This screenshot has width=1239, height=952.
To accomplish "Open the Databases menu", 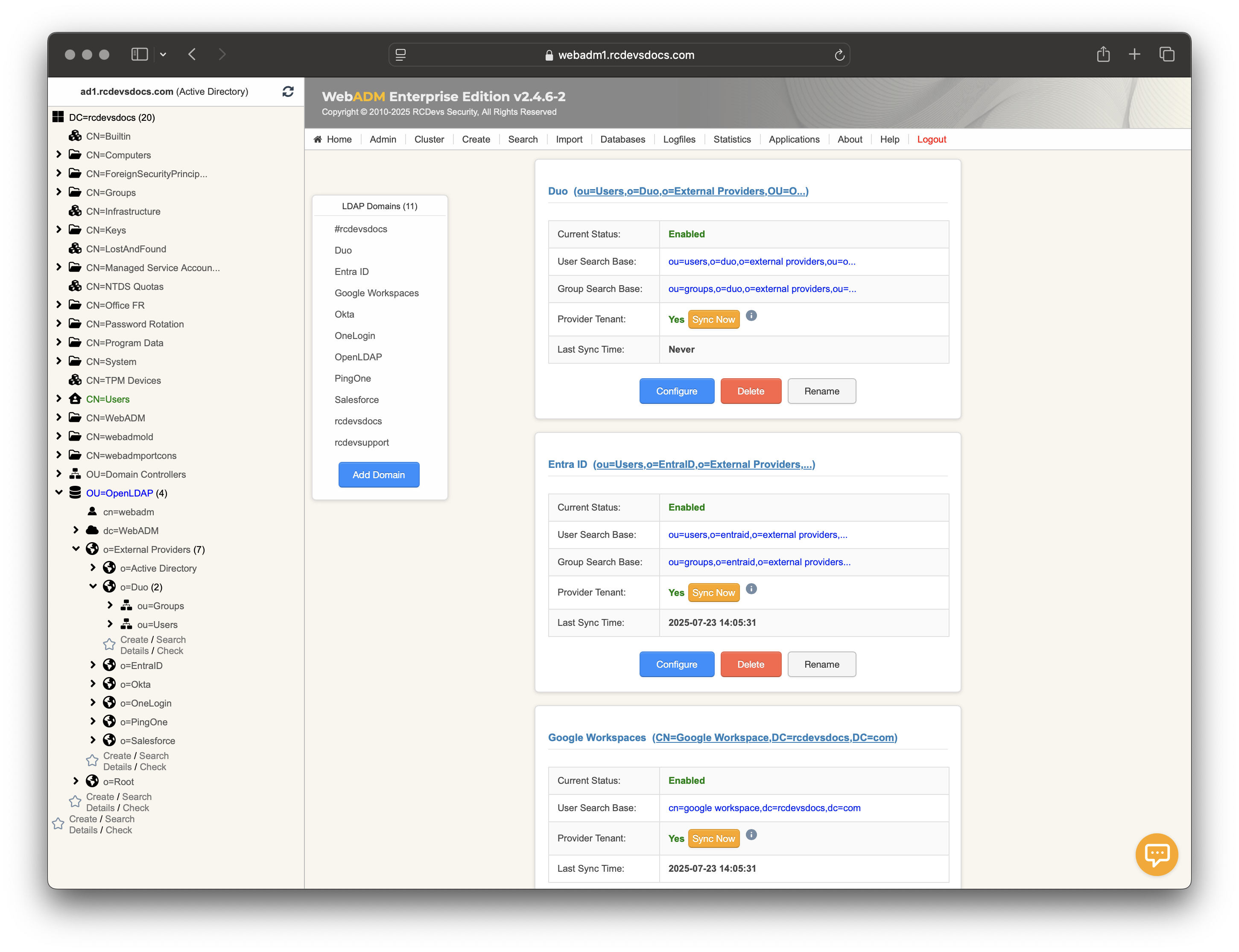I will click(622, 140).
